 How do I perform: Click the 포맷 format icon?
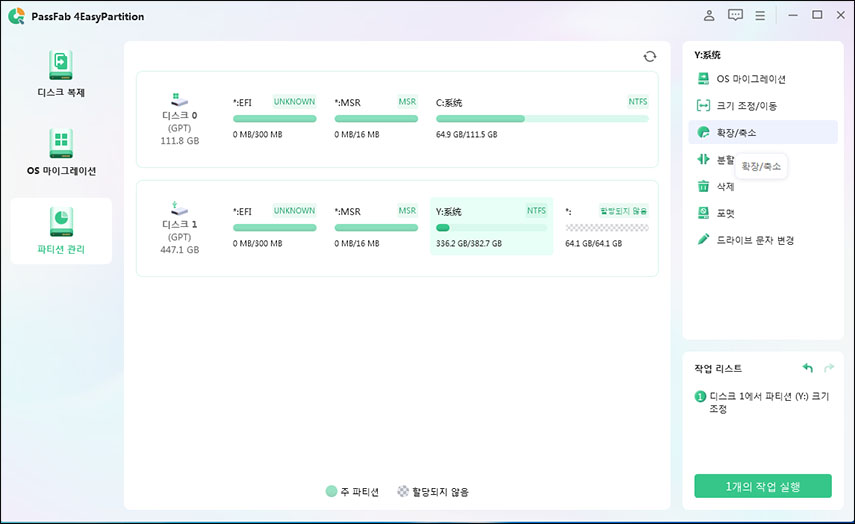click(703, 213)
